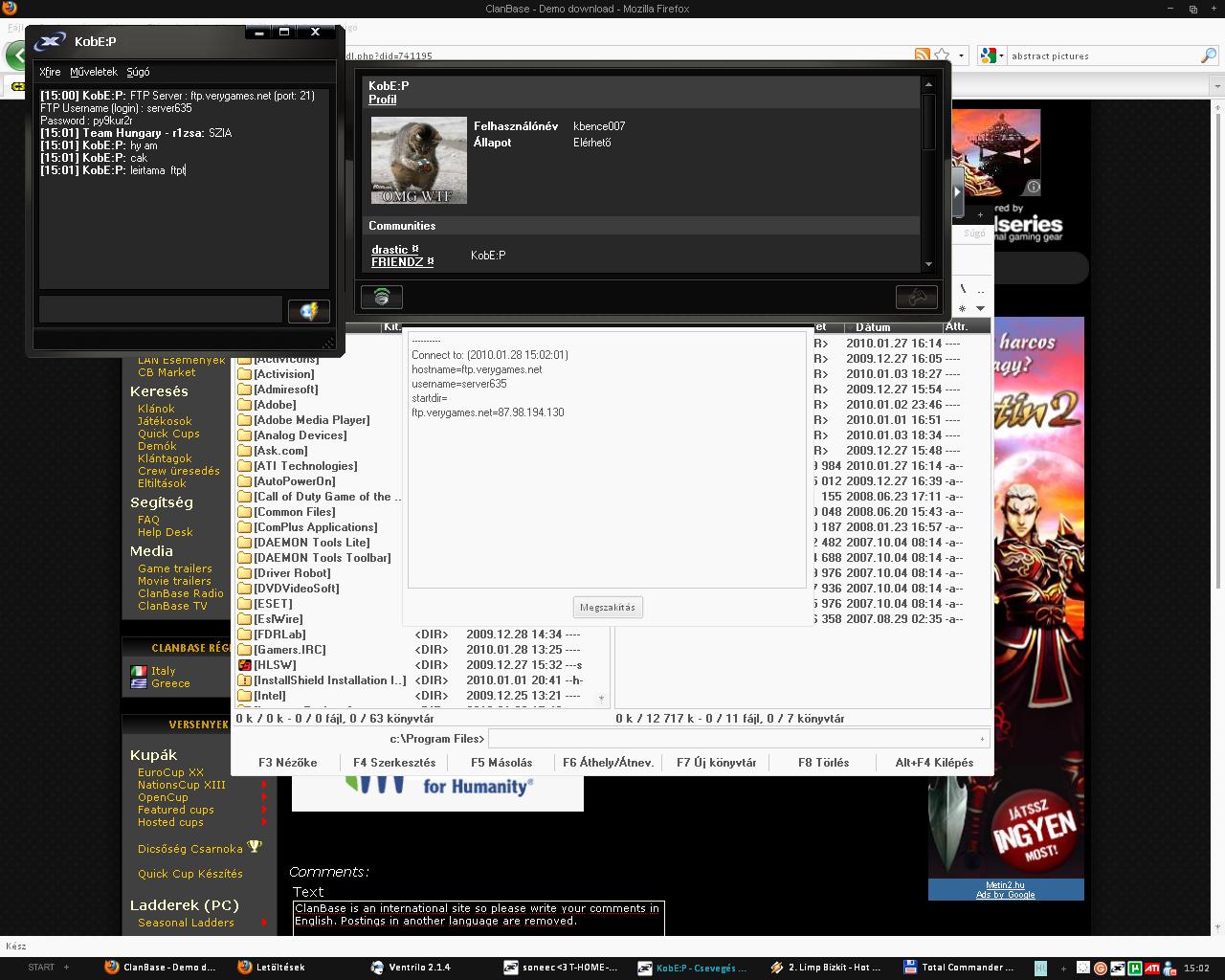The height and width of the screenshot is (980, 1225).
Task: Expand the NationsCup XIII submenu arrow
Action: tap(264, 785)
